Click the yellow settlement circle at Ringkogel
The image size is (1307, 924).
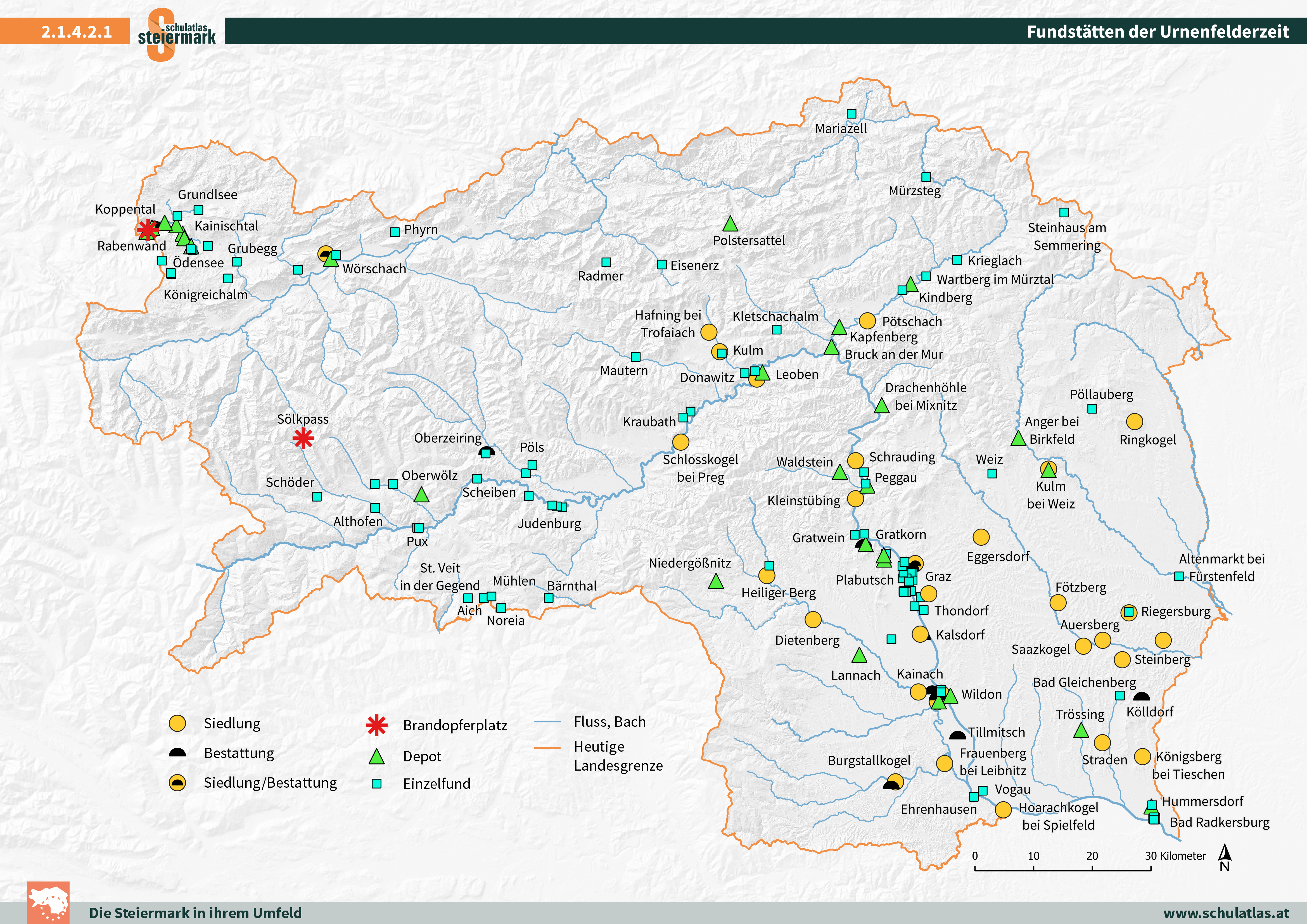click(x=1134, y=421)
